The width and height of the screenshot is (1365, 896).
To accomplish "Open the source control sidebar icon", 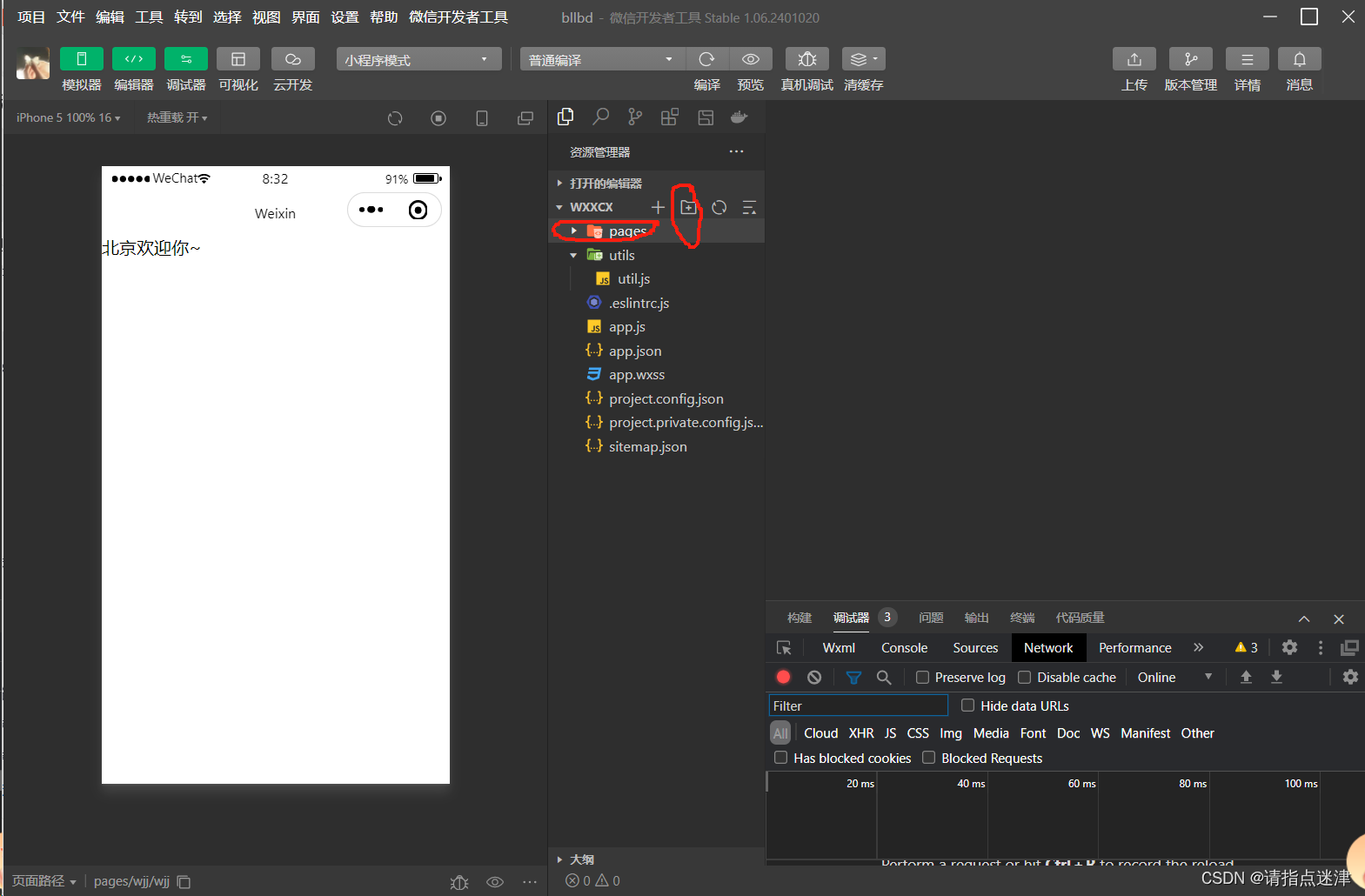I will [x=635, y=117].
